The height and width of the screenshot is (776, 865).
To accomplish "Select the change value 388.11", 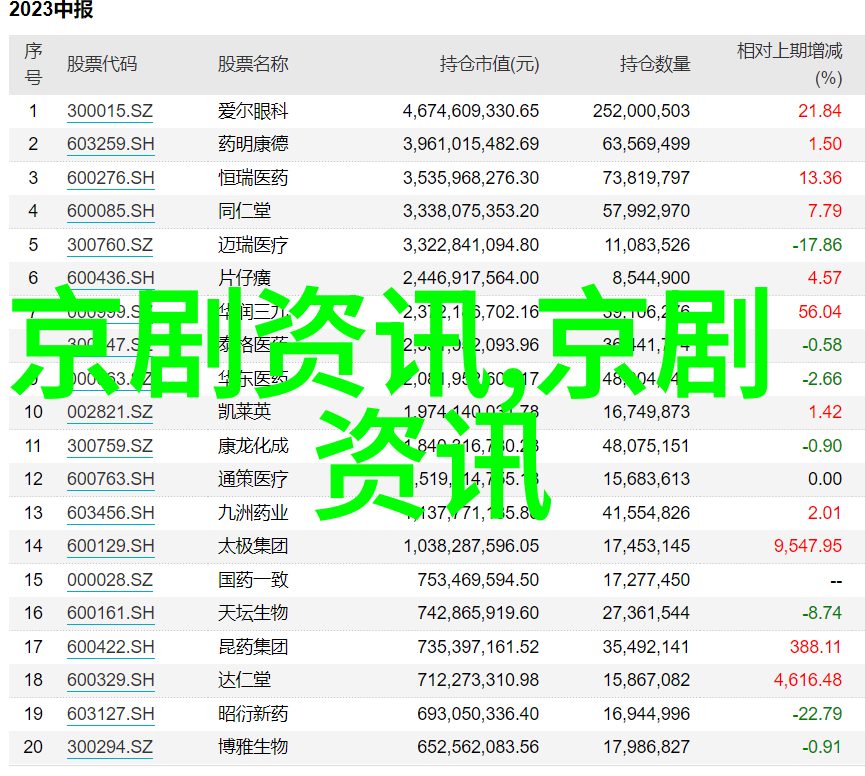I will click(x=816, y=647).
